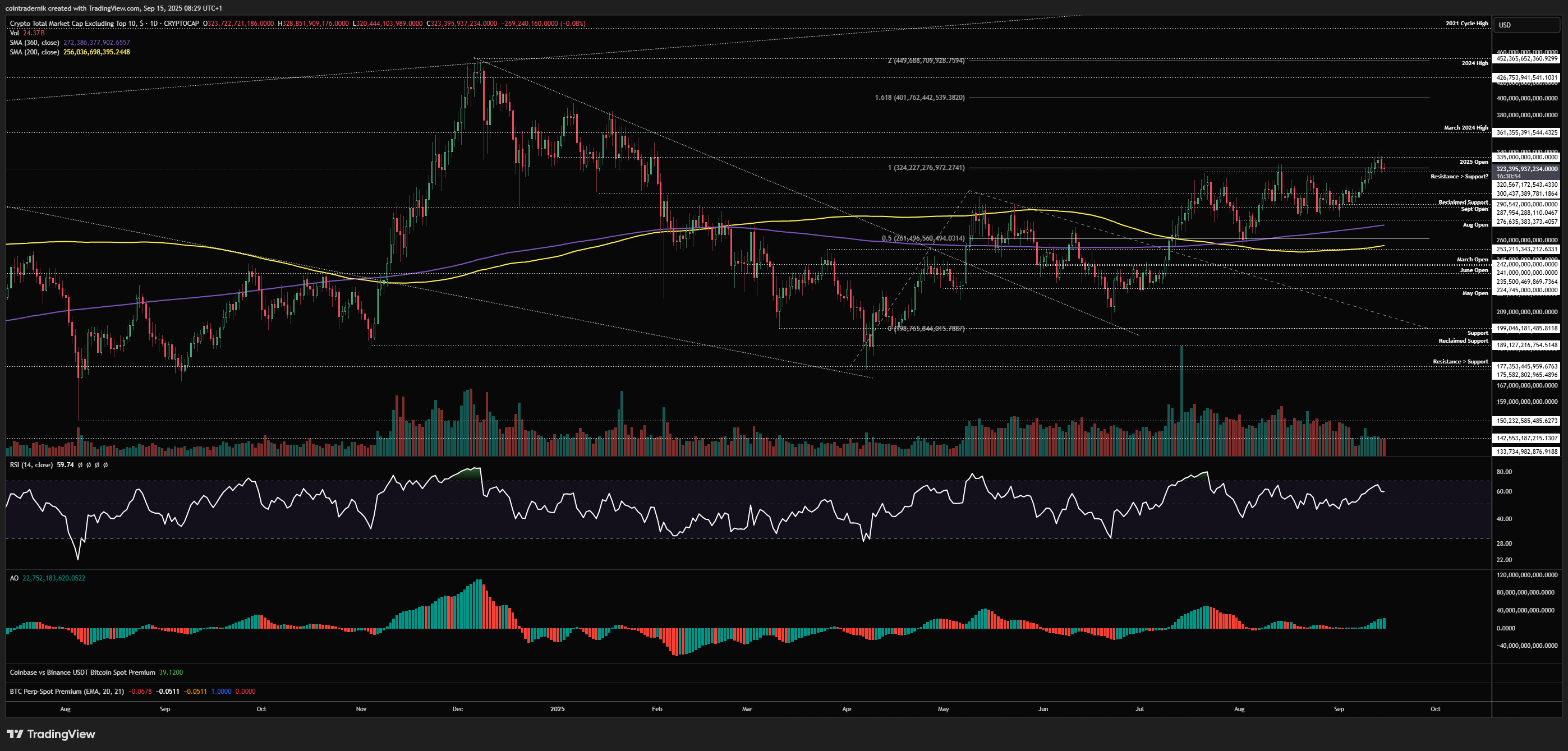Viewport: 1568px width, 751px height.
Task: Click price label 224,745,000,000.0000
Action: click(1527, 291)
